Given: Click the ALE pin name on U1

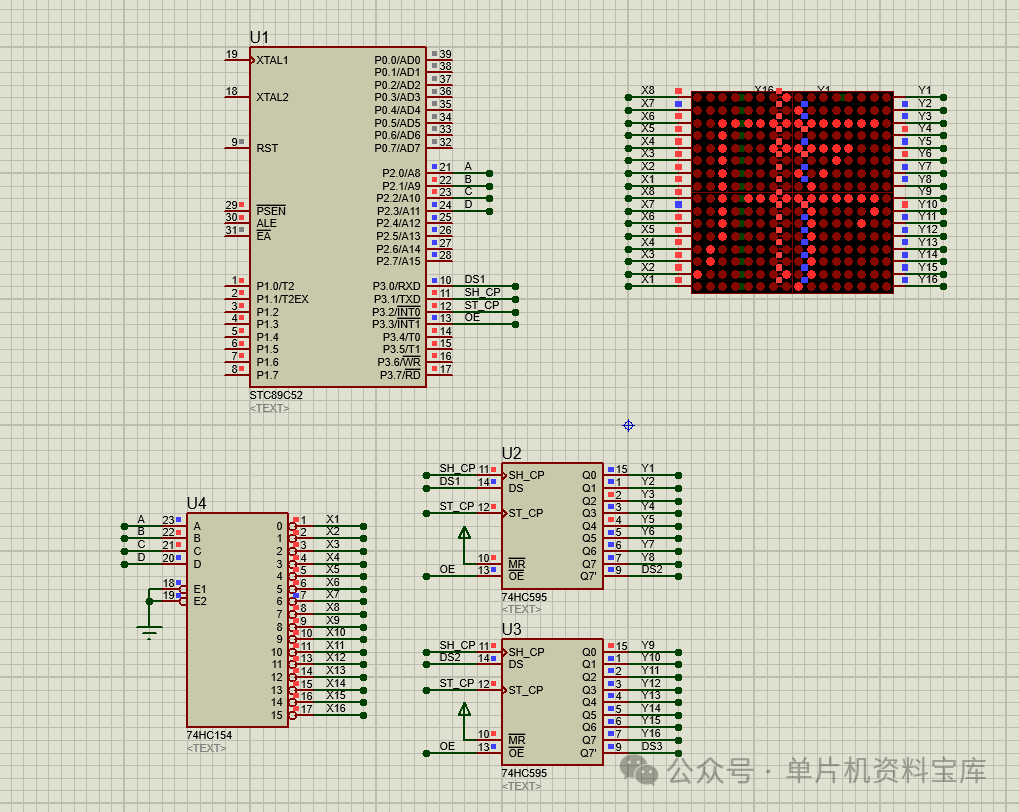Looking at the screenshot, I should point(266,223).
